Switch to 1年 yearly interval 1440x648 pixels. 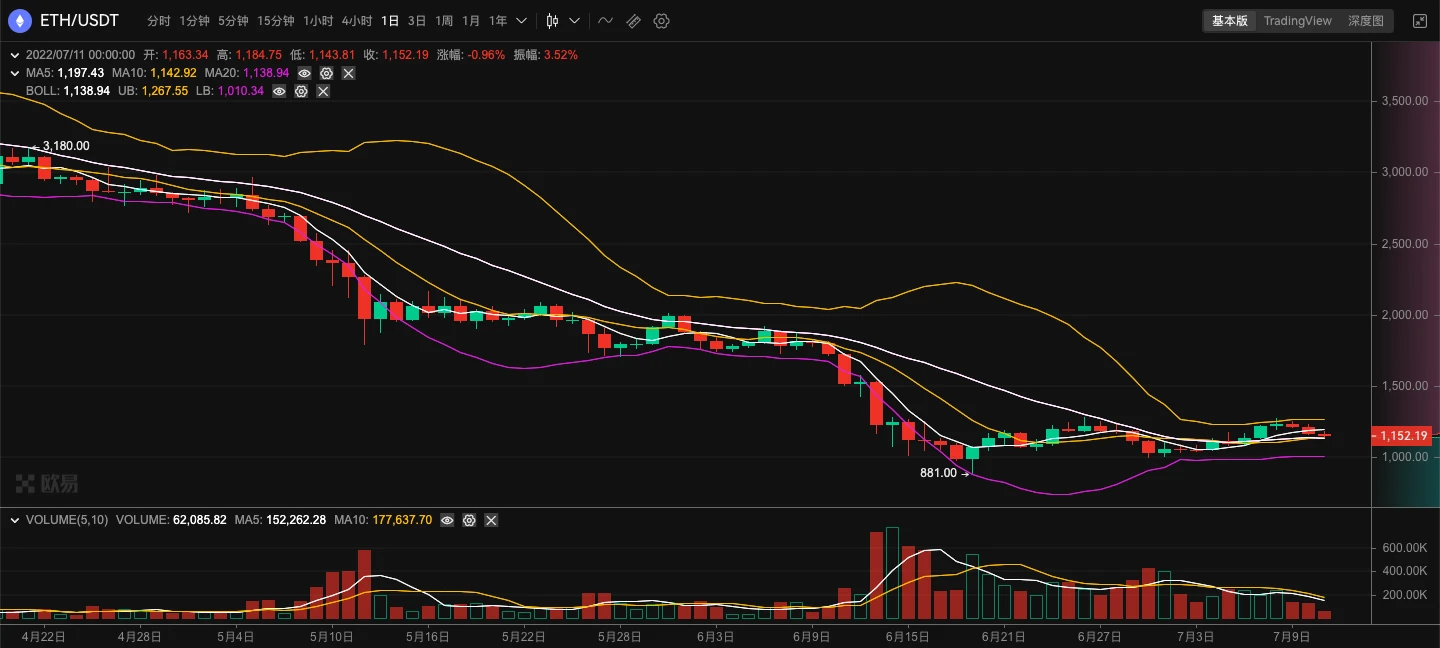[x=498, y=21]
